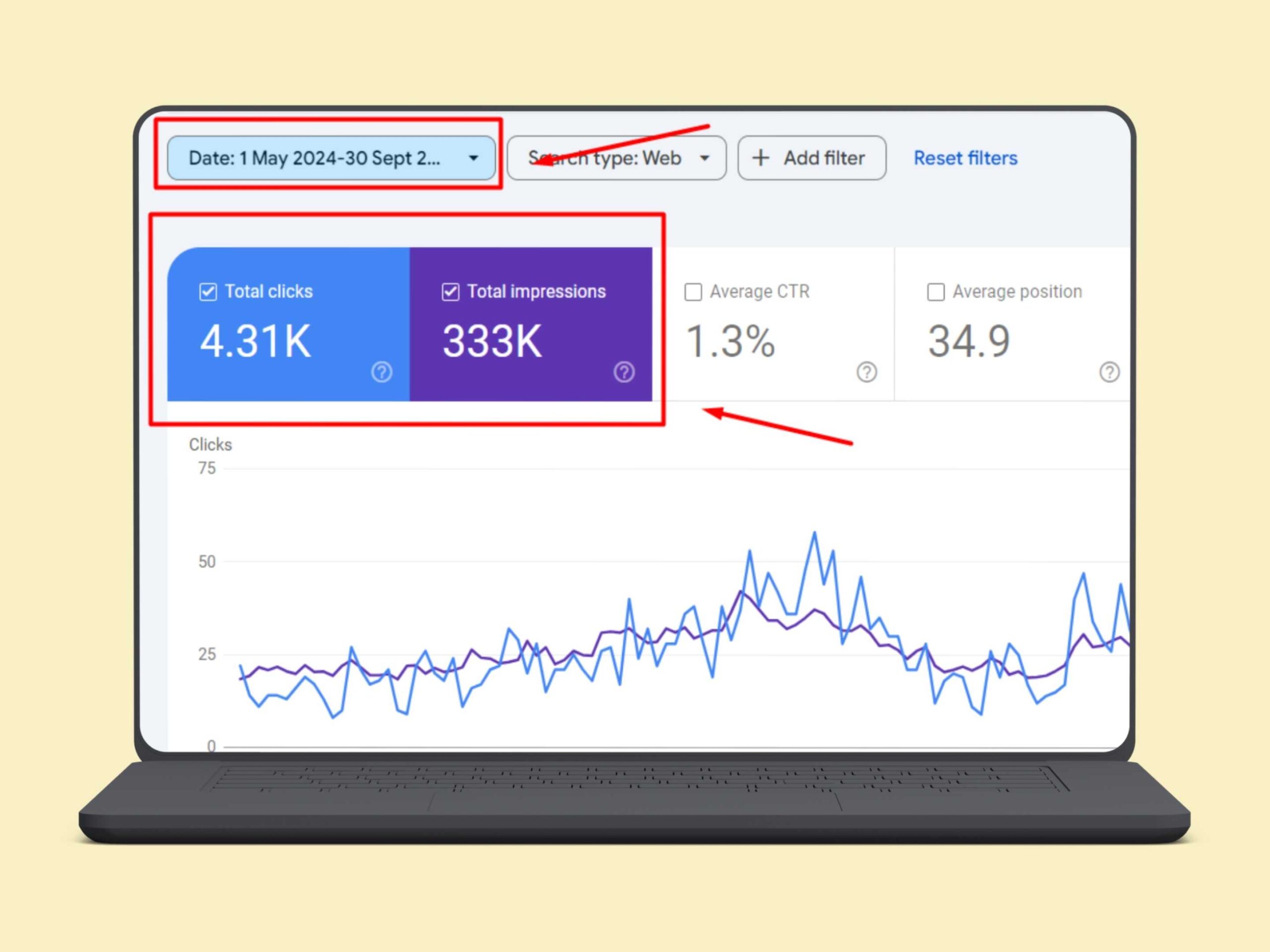Viewport: 1270px width, 952px height.
Task: Open Average position help question icon
Action: click(1109, 372)
